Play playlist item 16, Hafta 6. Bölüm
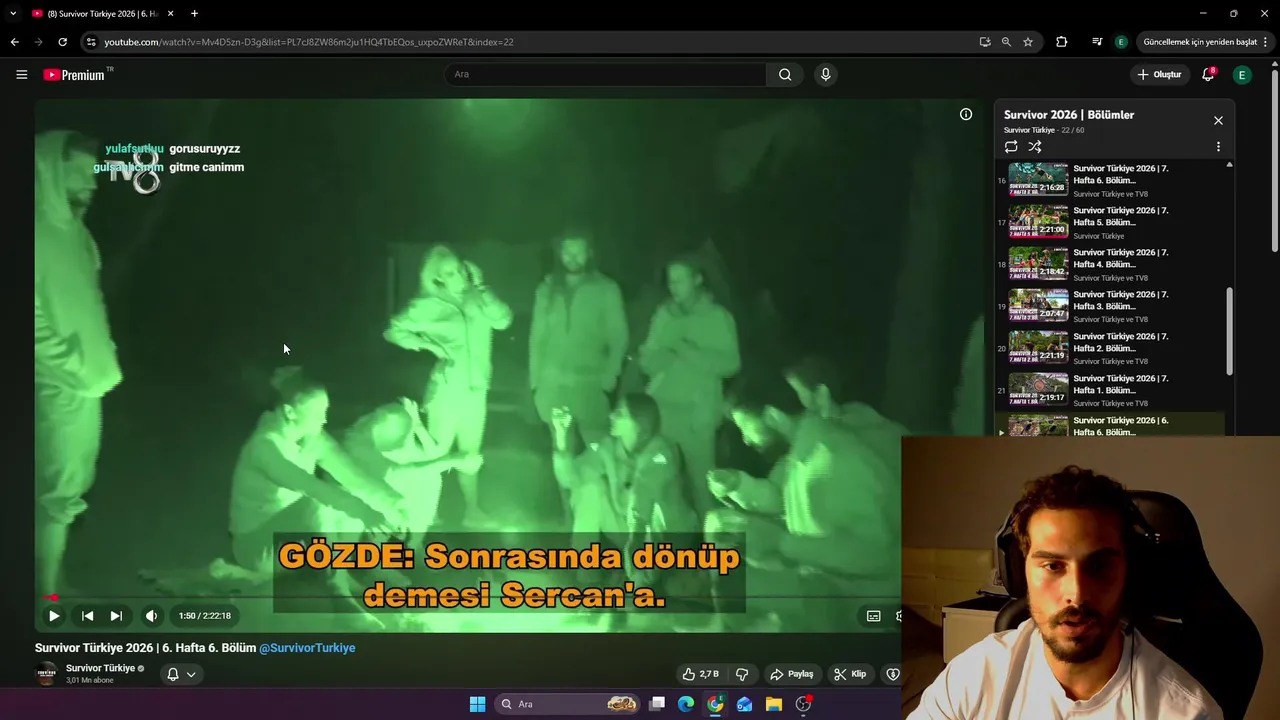Image resolution: width=1280 pixels, height=720 pixels. (x=1110, y=181)
